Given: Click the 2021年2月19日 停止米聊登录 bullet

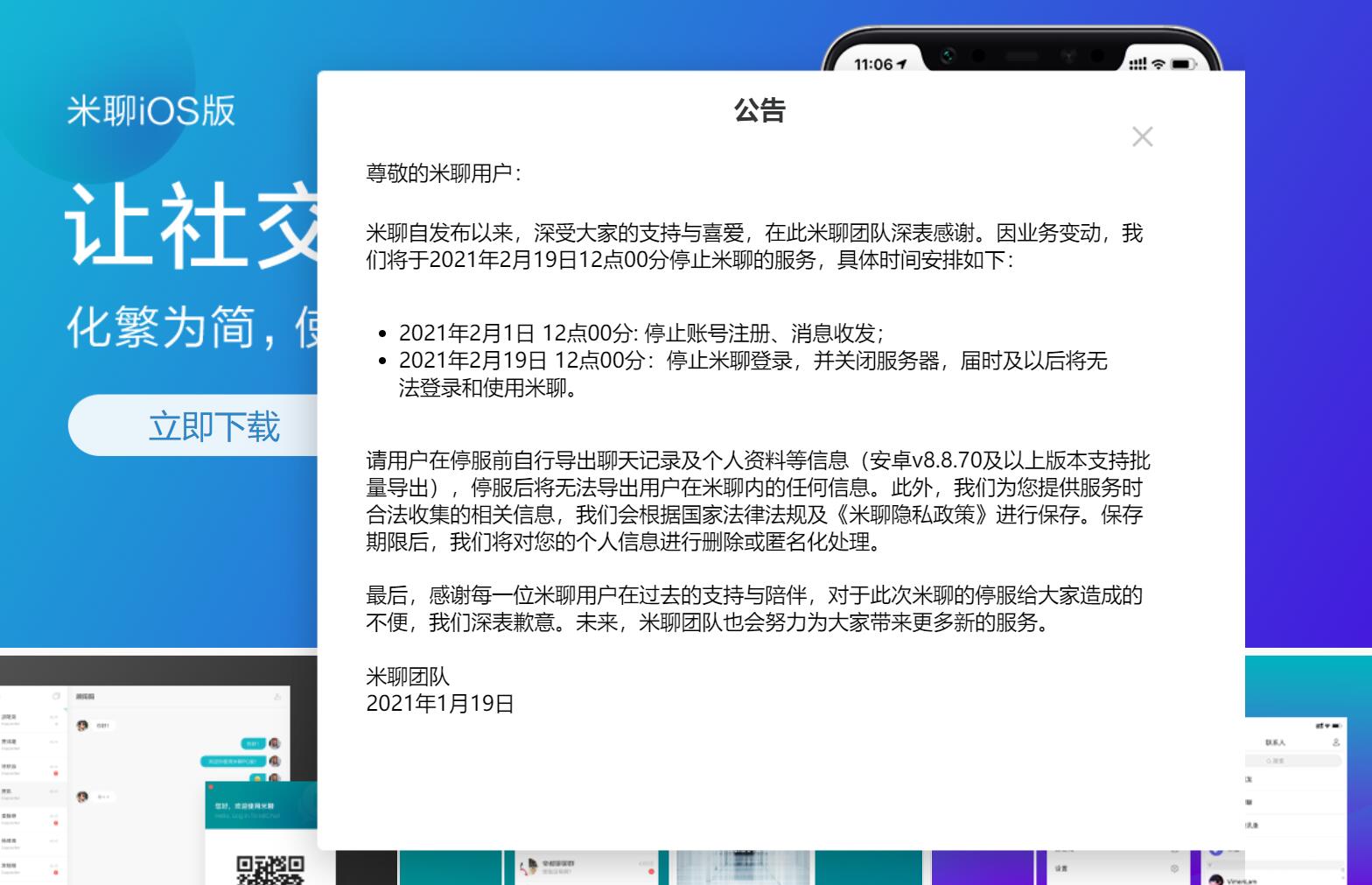Looking at the screenshot, I should pyautogui.click(x=753, y=374).
